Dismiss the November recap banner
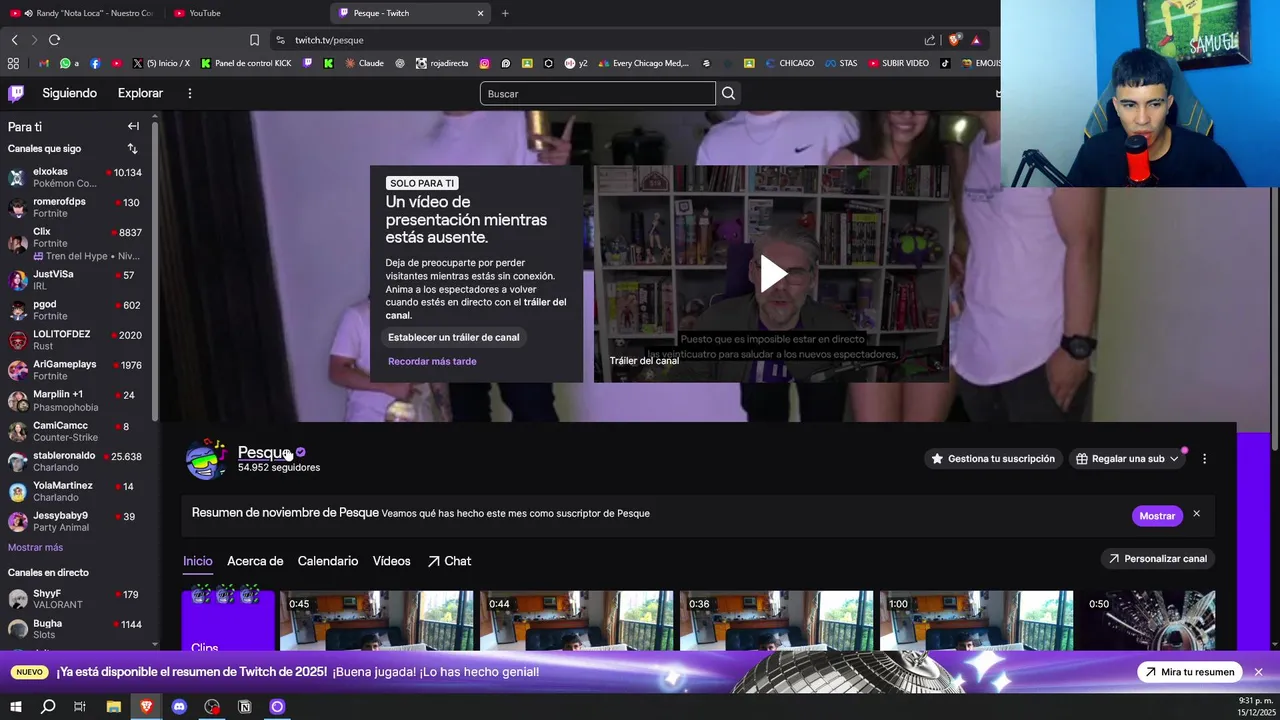Screen dimensions: 1280x720 1196,514
